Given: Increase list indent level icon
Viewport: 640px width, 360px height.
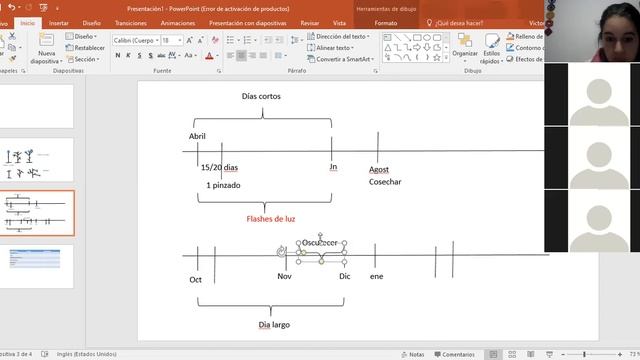Looking at the screenshot, I should click(x=279, y=40).
